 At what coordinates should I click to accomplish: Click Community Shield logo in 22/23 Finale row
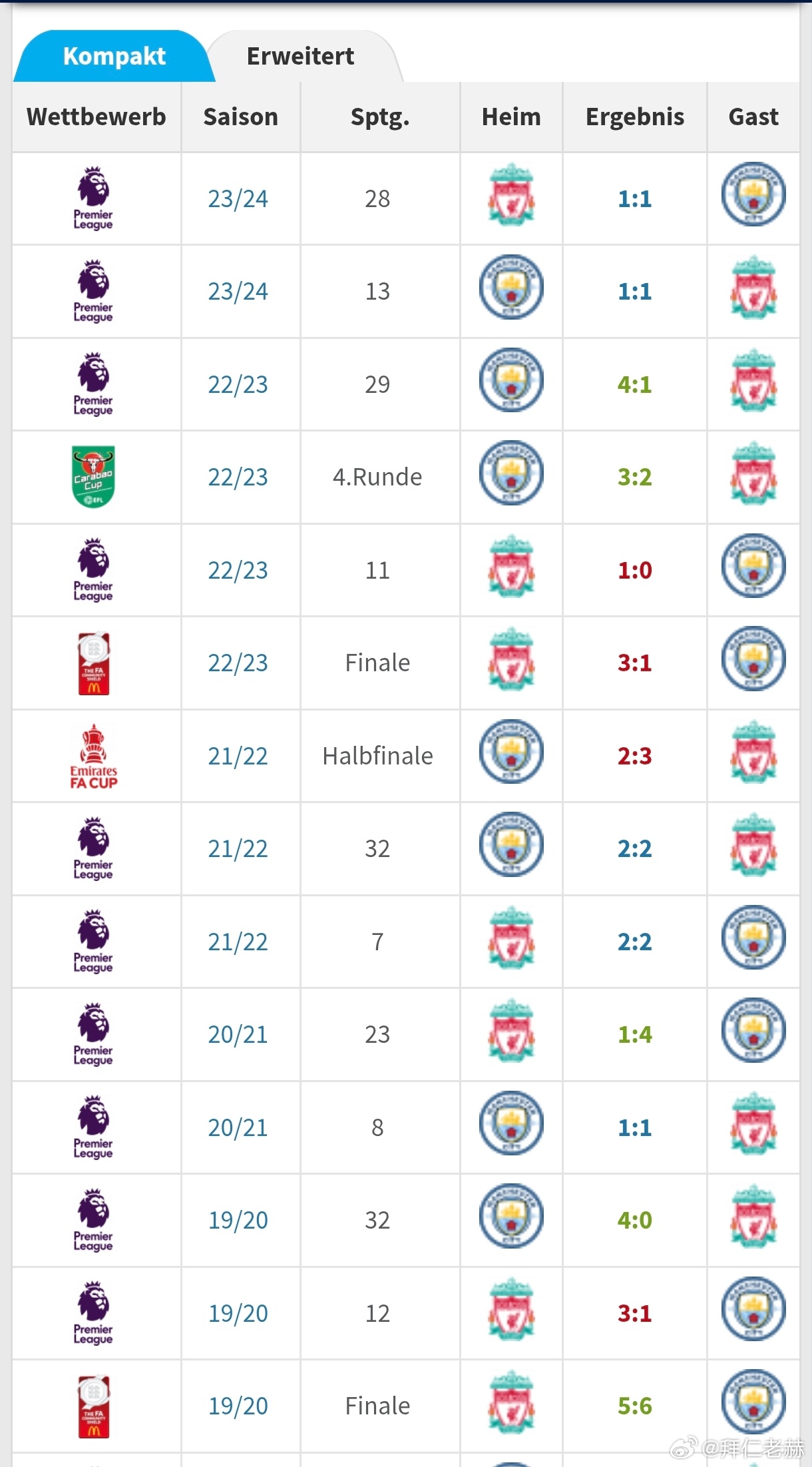click(x=93, y=663)
